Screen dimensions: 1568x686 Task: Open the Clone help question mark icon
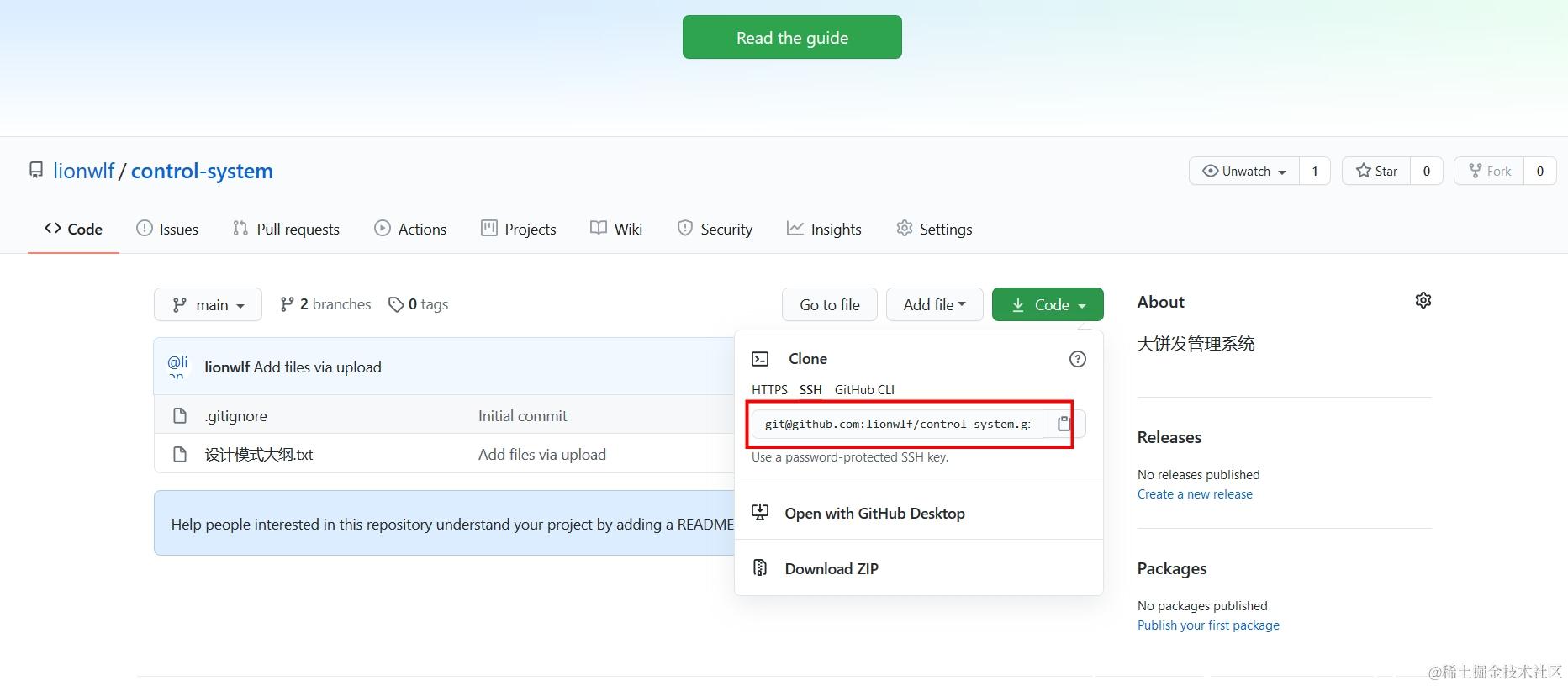point(1077,359)
